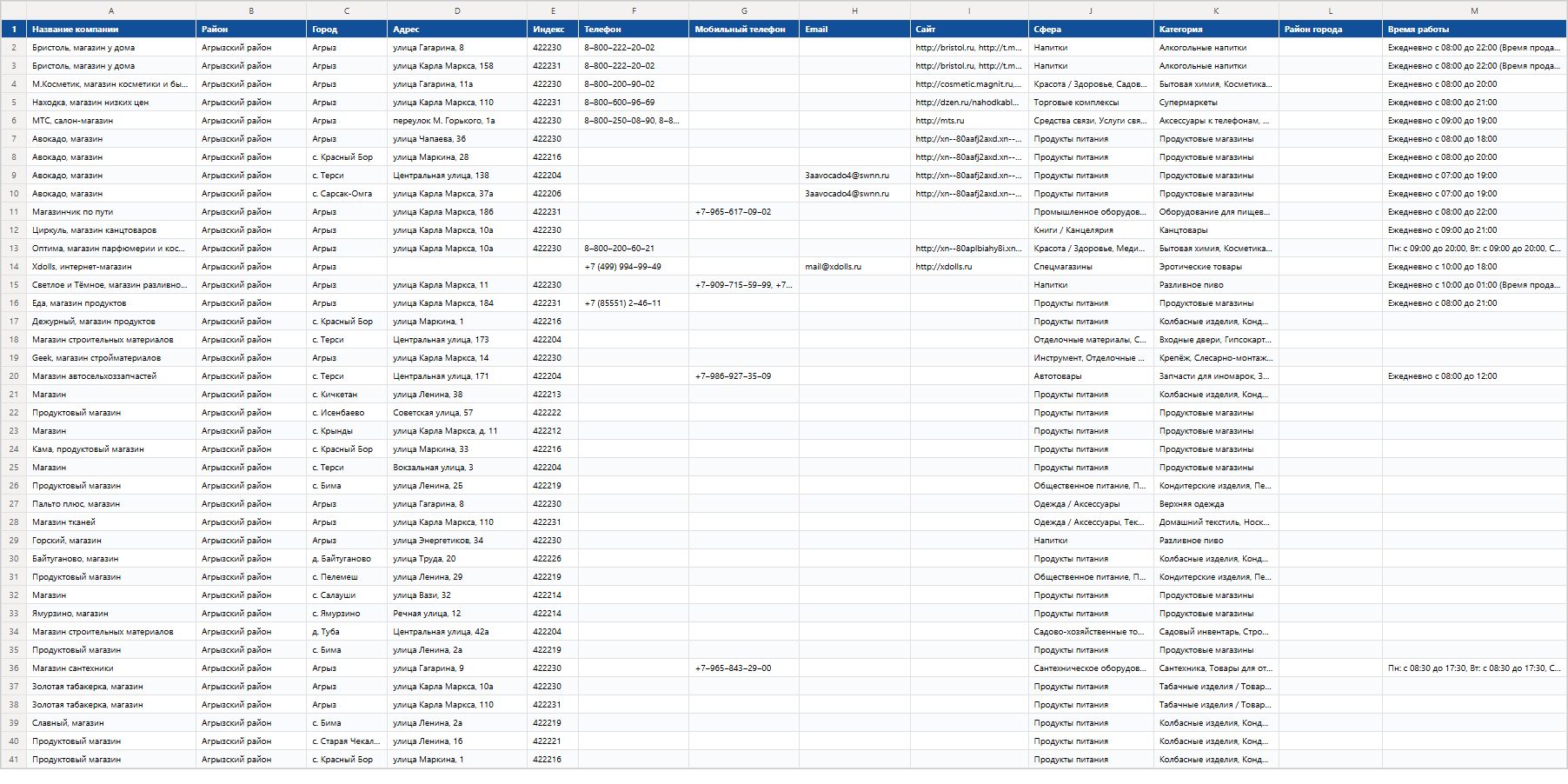Click the 'Город' header cell
The height and width of the screenshot is (784, 1568).
pos(347,30)
